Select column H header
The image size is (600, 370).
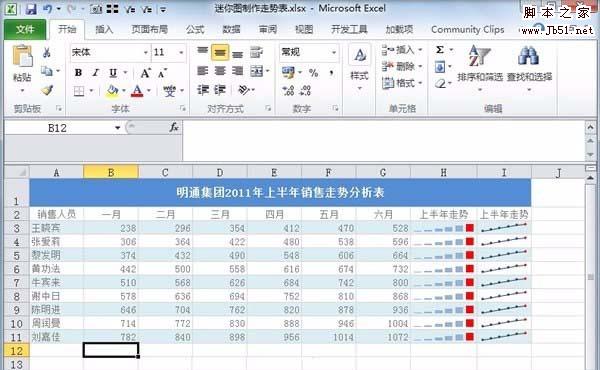point(443,173)
